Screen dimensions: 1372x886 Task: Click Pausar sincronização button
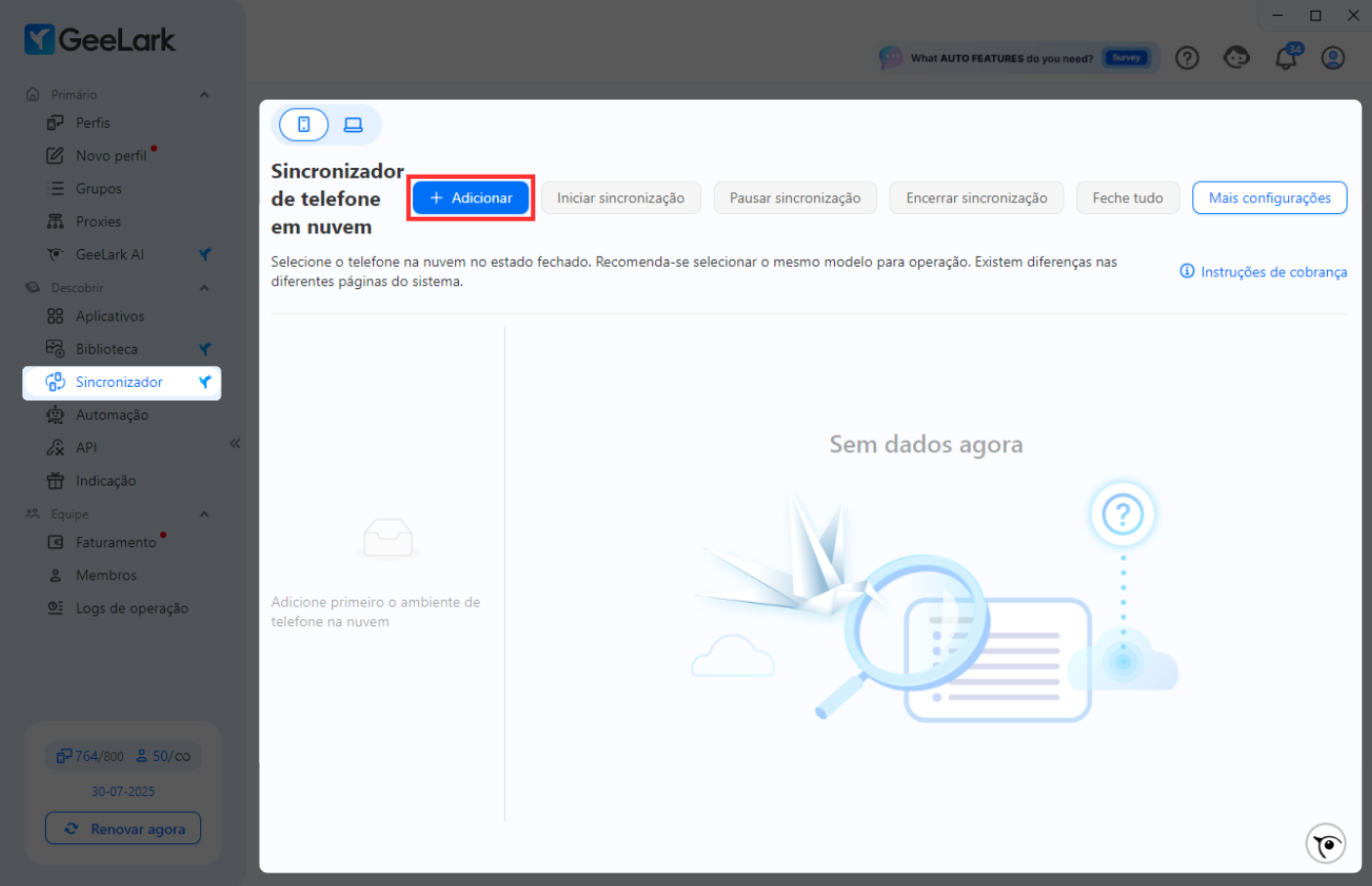(x=795, y=197)
